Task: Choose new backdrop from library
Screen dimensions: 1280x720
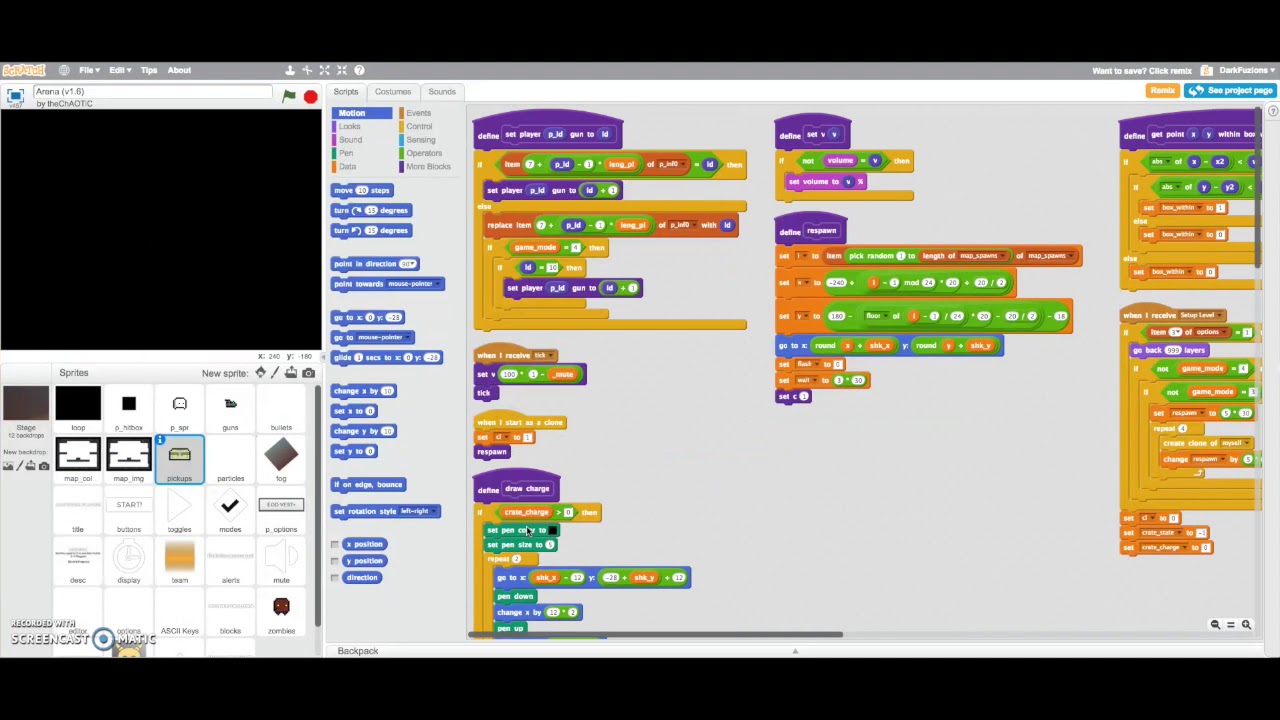Action: [8, 466]
